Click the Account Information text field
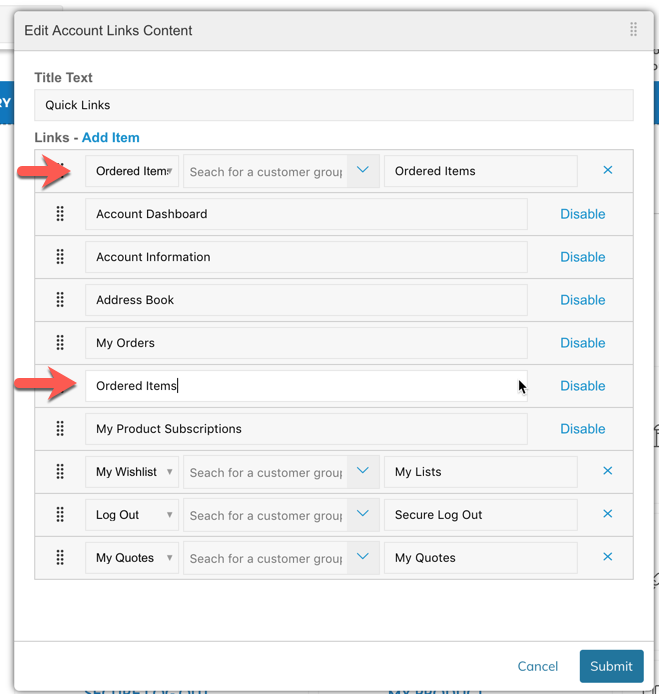This screenshot has width=659, height=694. coord(306,257)
